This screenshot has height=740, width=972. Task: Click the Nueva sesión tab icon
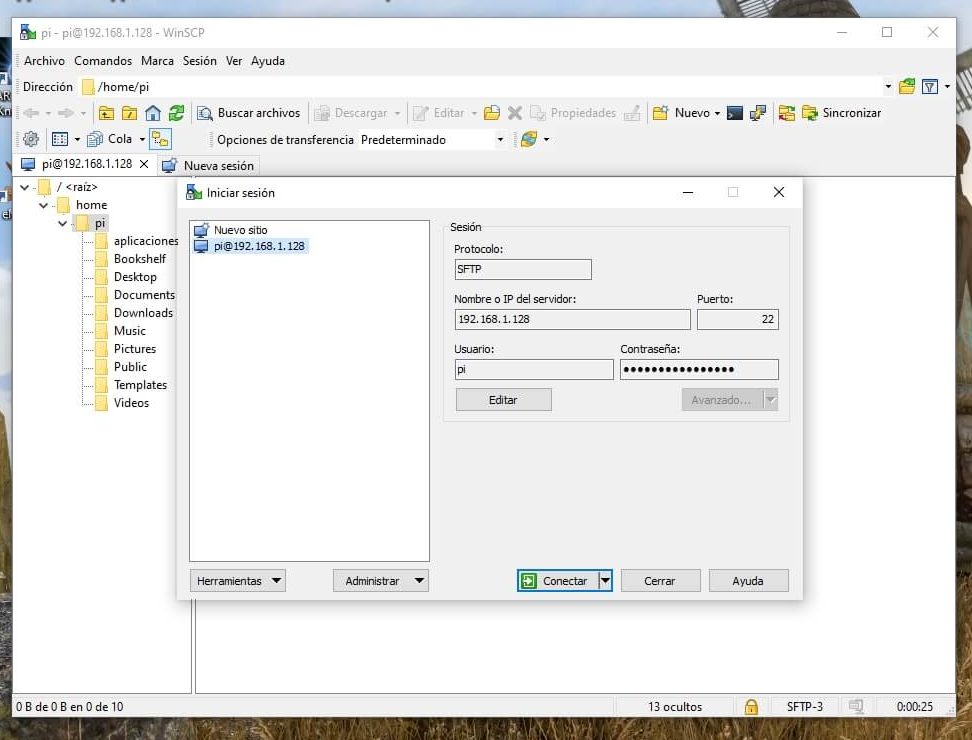169,165
